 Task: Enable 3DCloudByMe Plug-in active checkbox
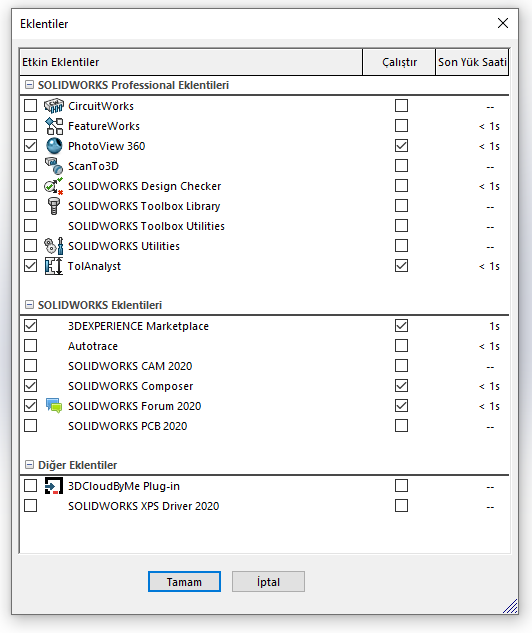click(31, 486)
